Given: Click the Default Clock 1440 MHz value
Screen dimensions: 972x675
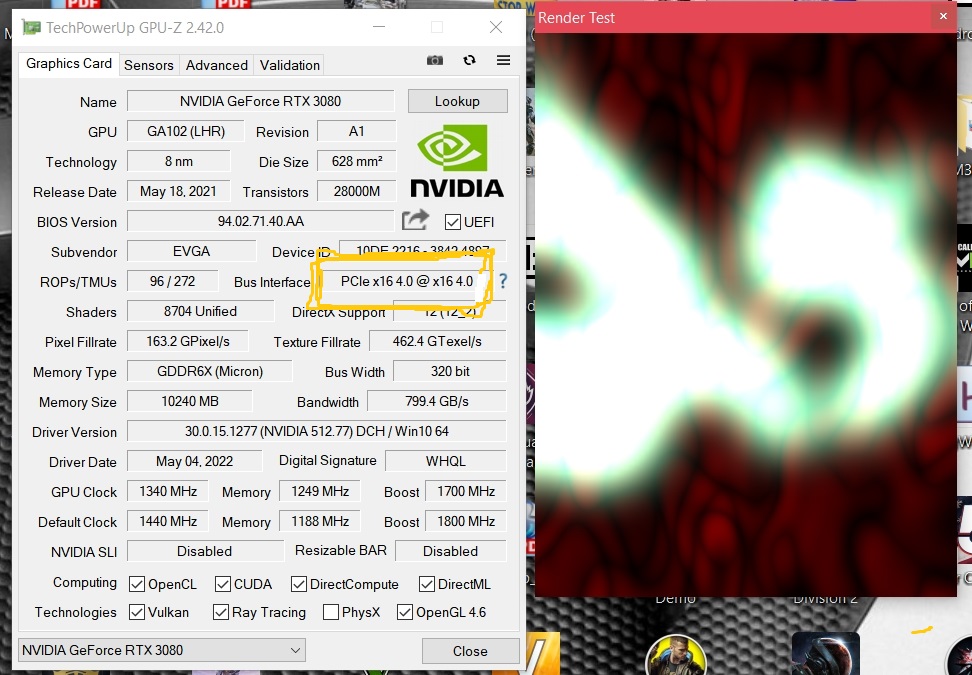Looking at the screenshot, I should [167, 521].
